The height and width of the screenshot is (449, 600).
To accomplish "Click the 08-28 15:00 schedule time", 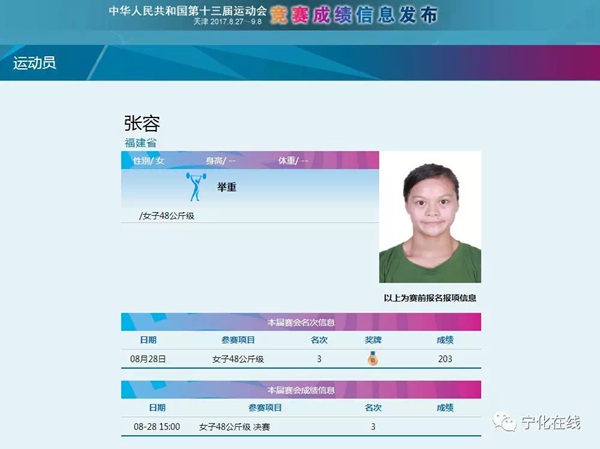I will coord(156,426).
